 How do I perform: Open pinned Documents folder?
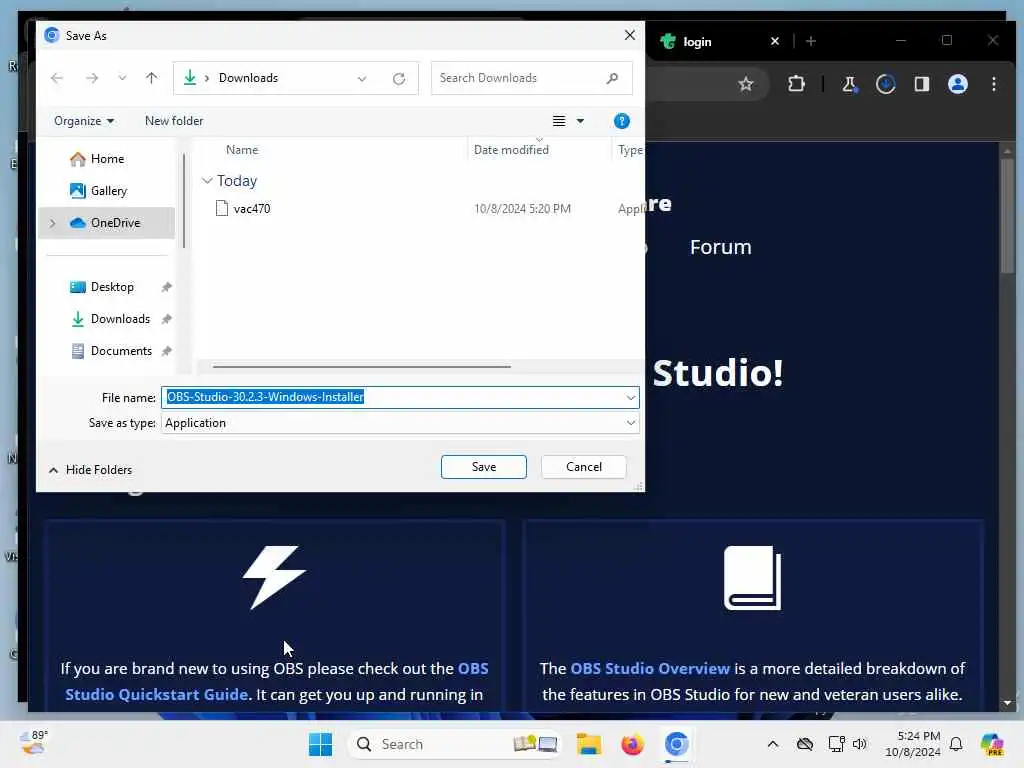tap(121, 351)
